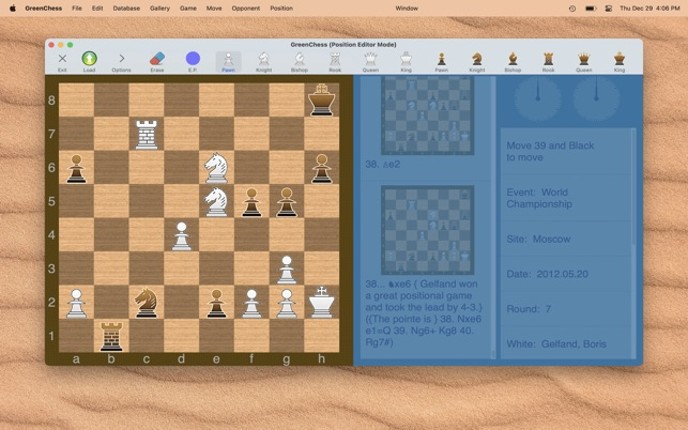
Task: Click the black pawn on e2
Action: 216,304
